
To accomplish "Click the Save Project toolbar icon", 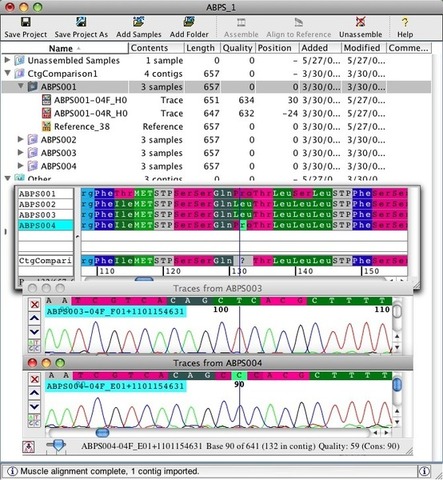I will [x=26, y=22].
